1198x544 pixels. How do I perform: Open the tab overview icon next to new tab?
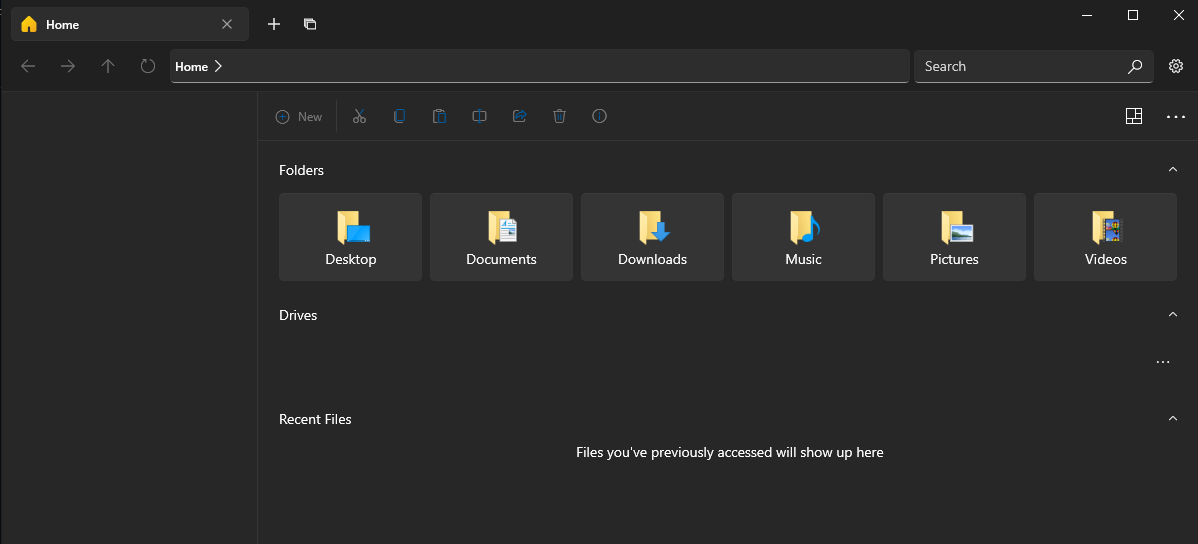pos(310,24)
